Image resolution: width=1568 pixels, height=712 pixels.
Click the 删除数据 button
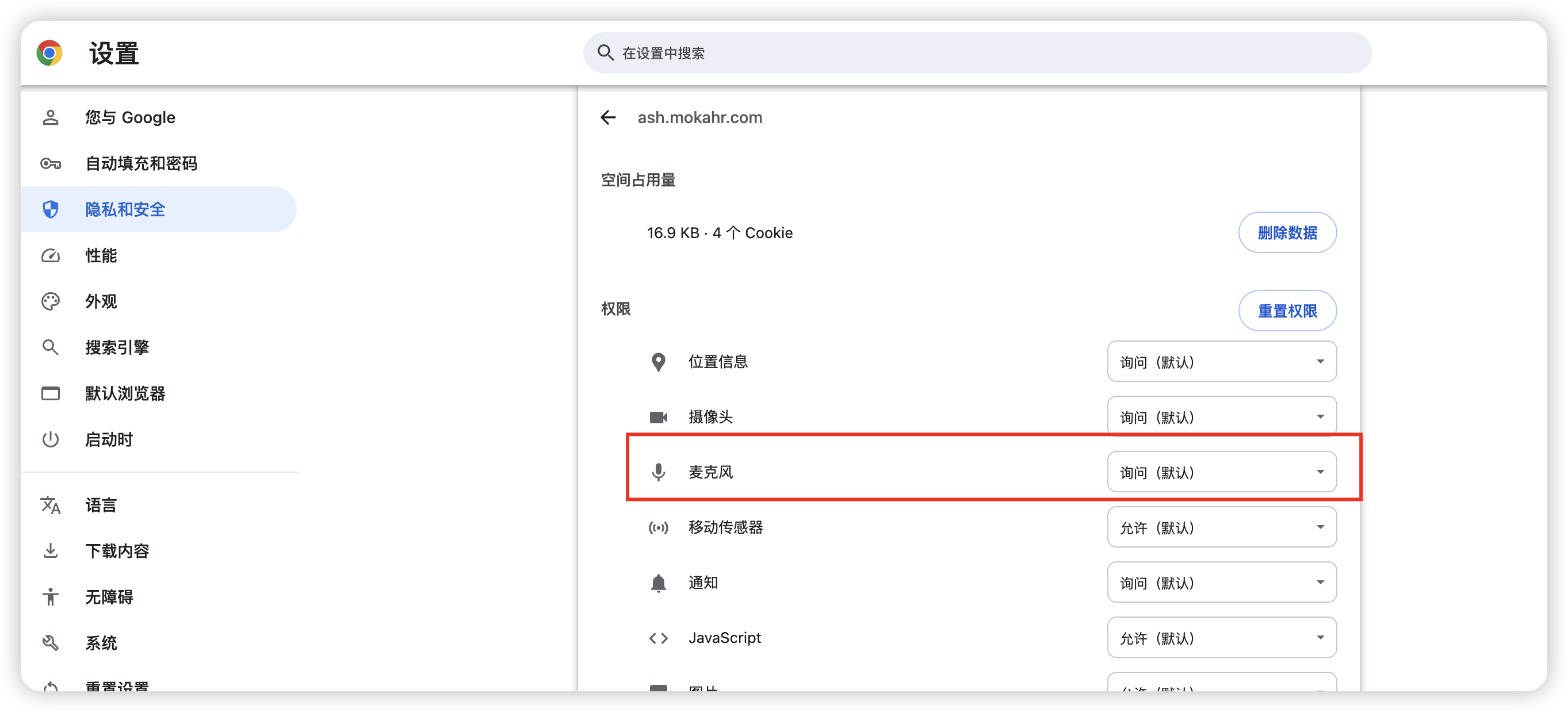[x=1287, y=232]
